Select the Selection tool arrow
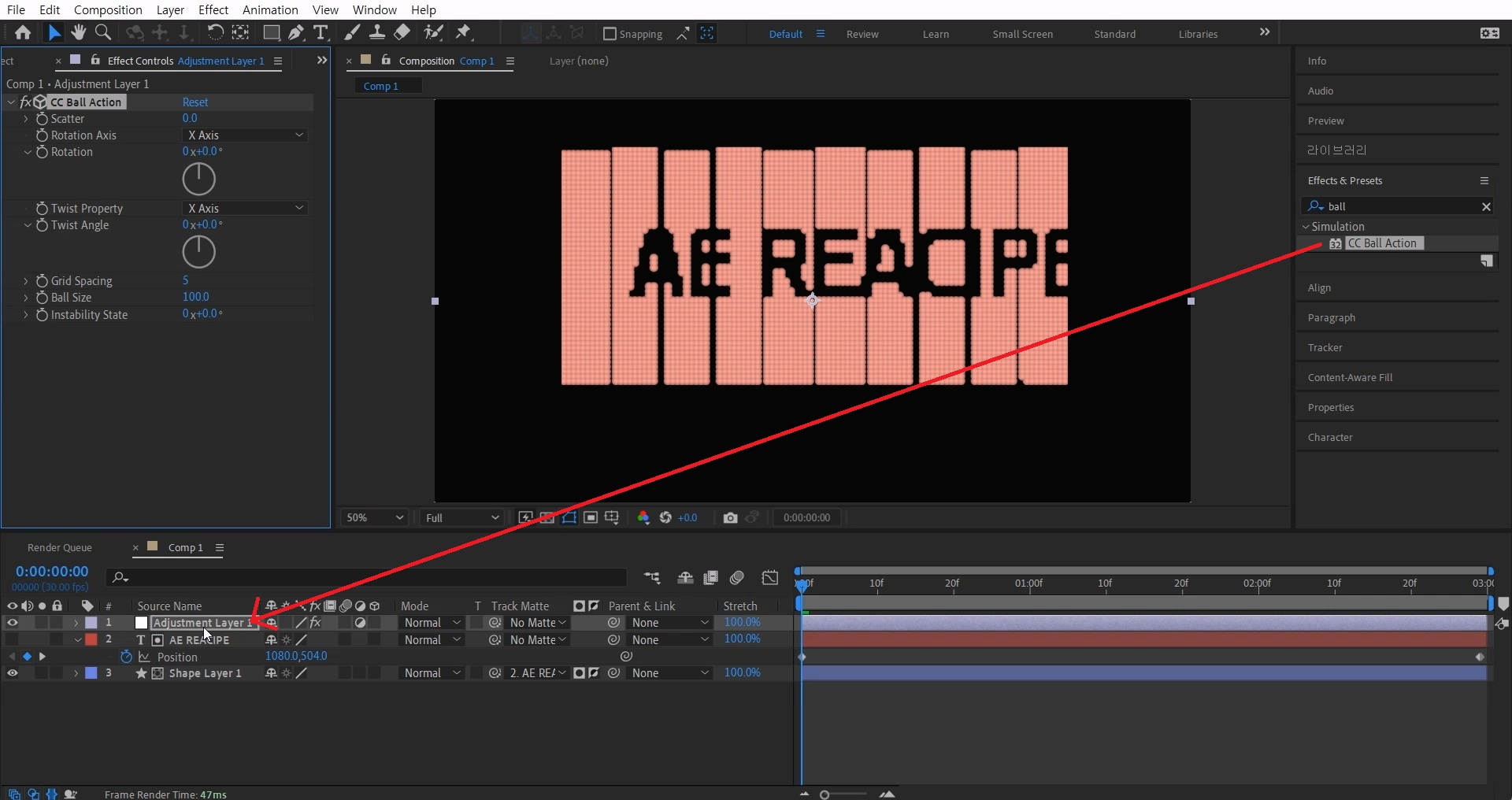Viewport: 1512px width, 800px height. click(x=54, y=33)
